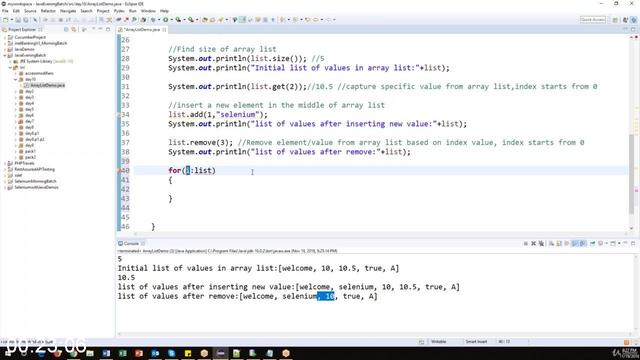Click the list.remove(3) code line

[200, 142]
